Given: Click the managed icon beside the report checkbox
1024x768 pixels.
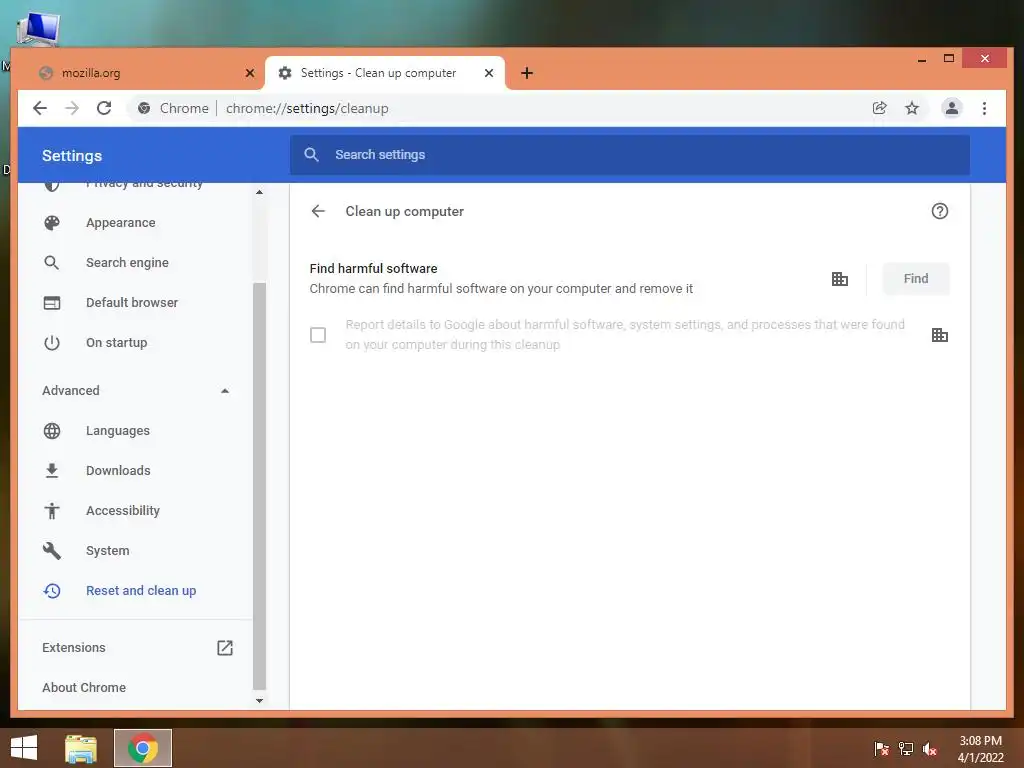Looking at the screenshot, I should pyautogui.click(x=940, y=335).
